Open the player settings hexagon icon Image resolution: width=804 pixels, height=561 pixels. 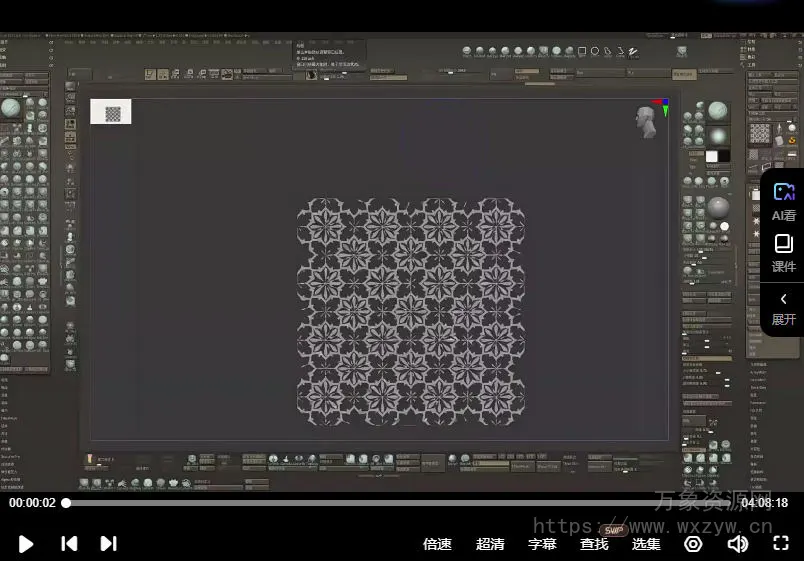(x=693, y=544)
